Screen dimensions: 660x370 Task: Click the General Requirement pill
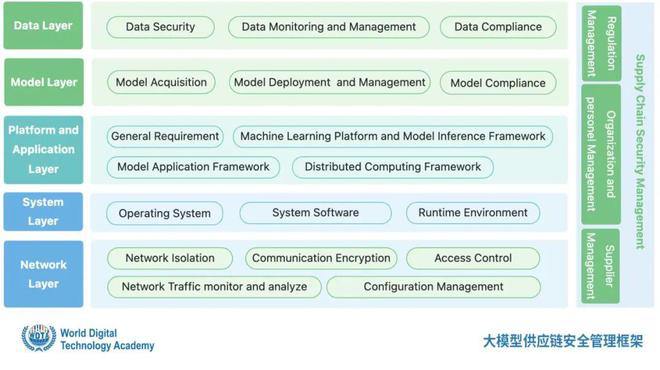tap(165, 136)
